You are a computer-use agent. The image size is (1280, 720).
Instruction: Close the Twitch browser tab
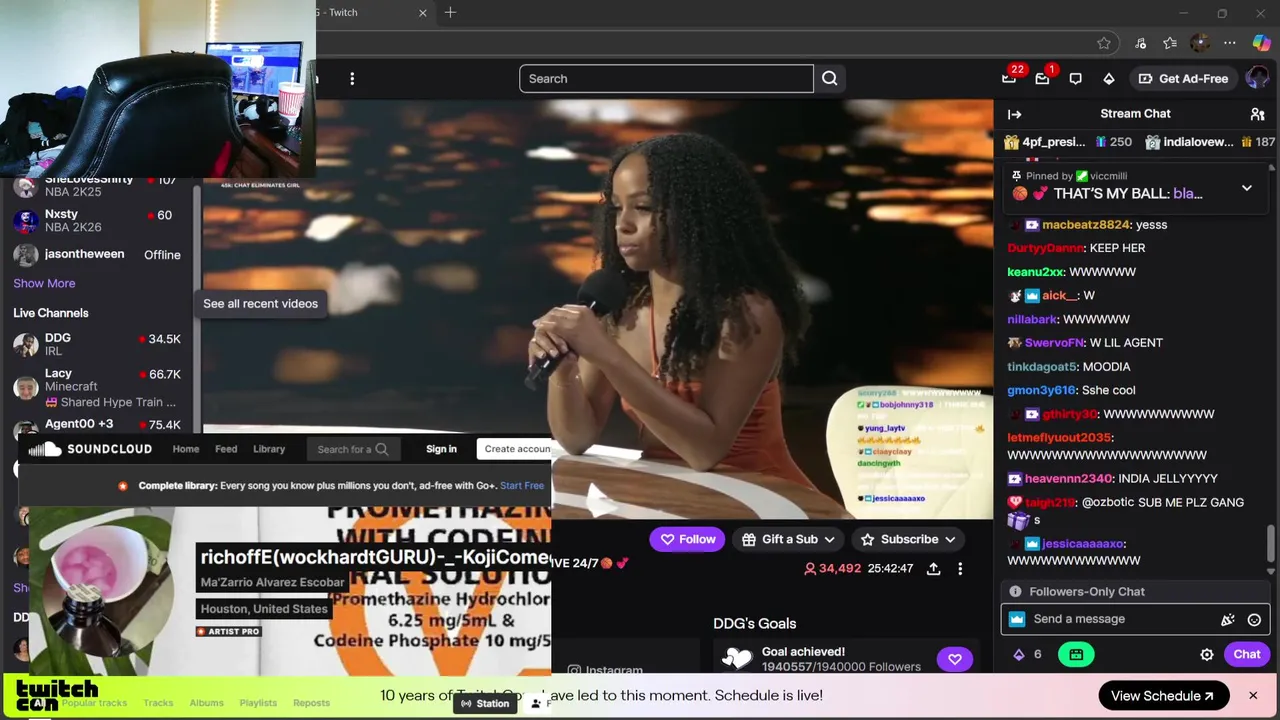tap(422, 12)
